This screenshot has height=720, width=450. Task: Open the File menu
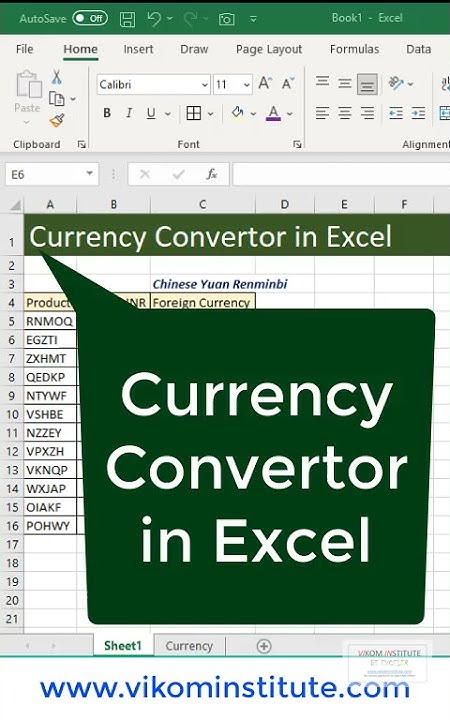point(24,49)
